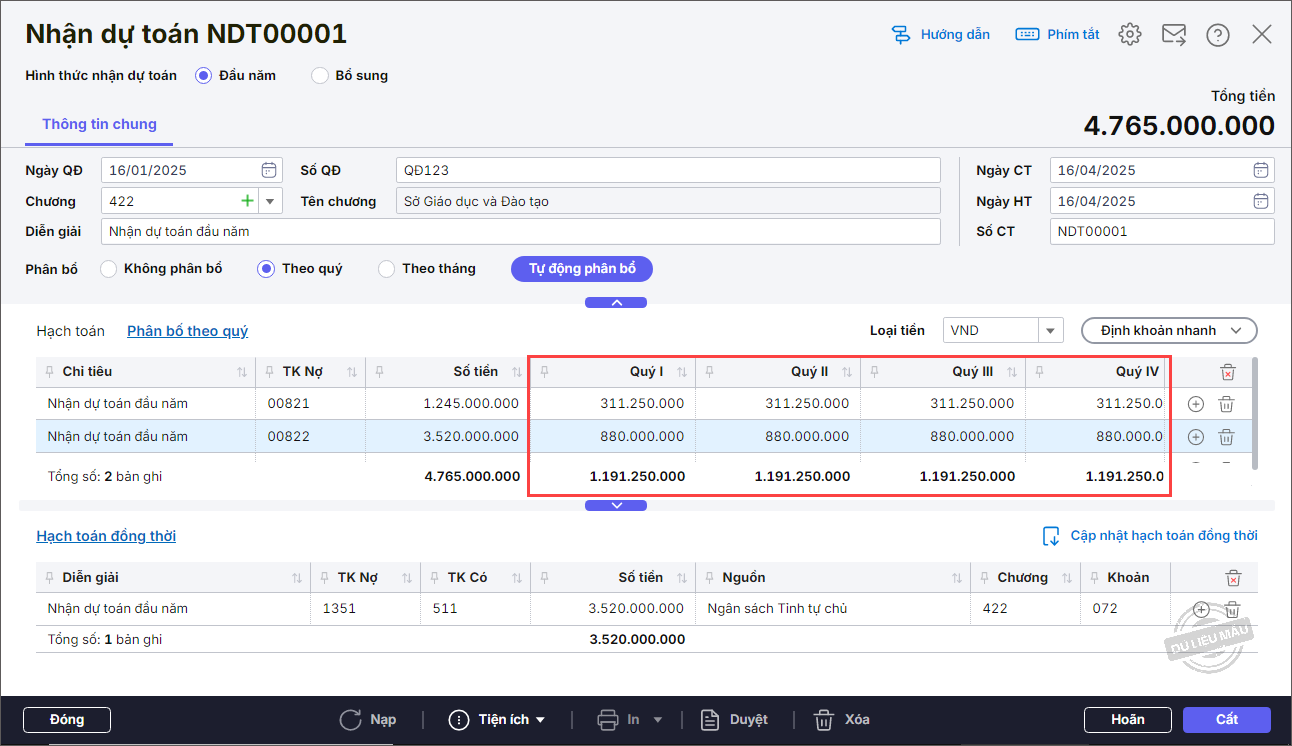Click the Cất save button
Viewport: 1292px width, 746px height.
tap(1227, 720)
